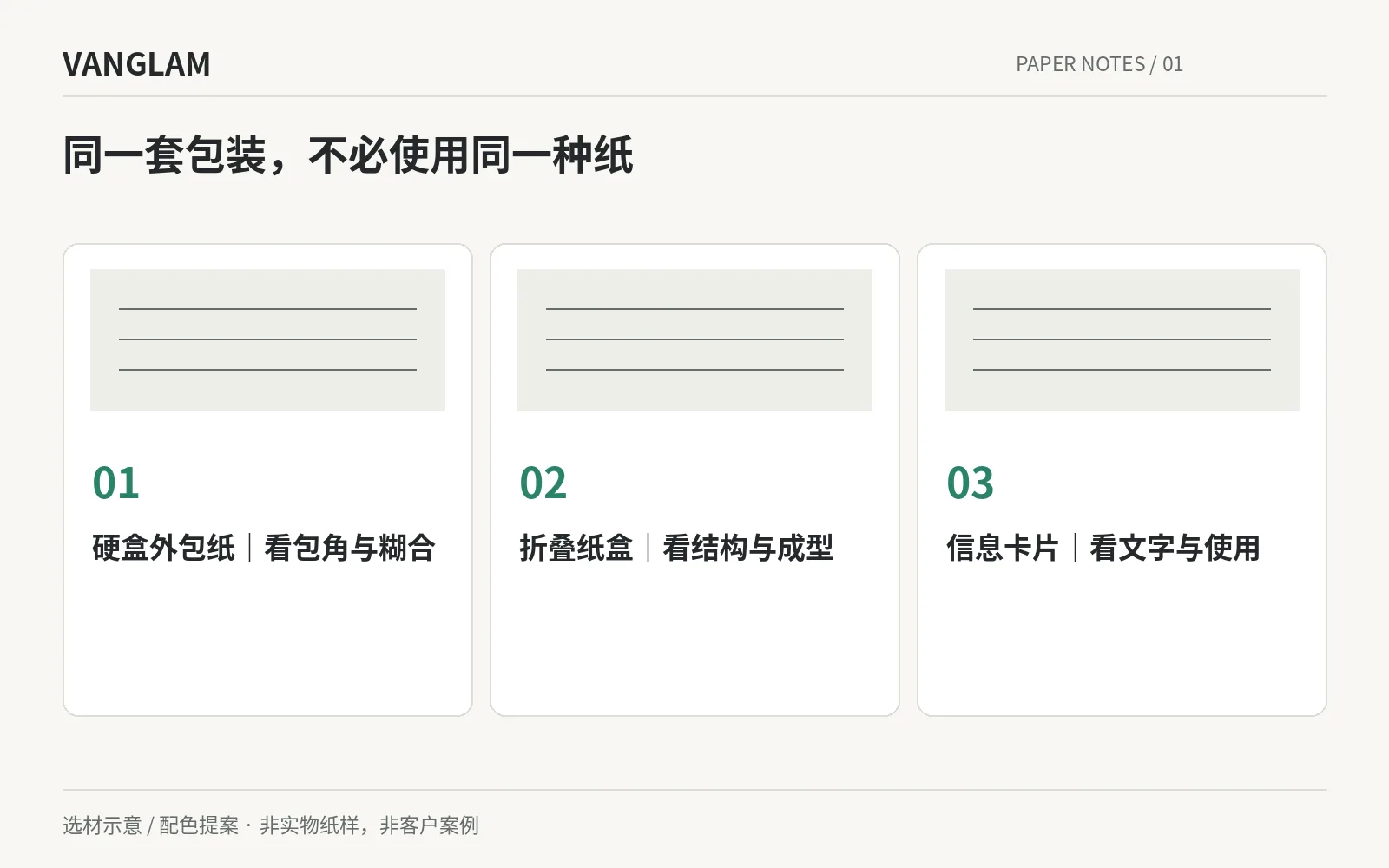Select the 硬盒外包纸 title text
The image size is (1389, 868).
[163, 548]
